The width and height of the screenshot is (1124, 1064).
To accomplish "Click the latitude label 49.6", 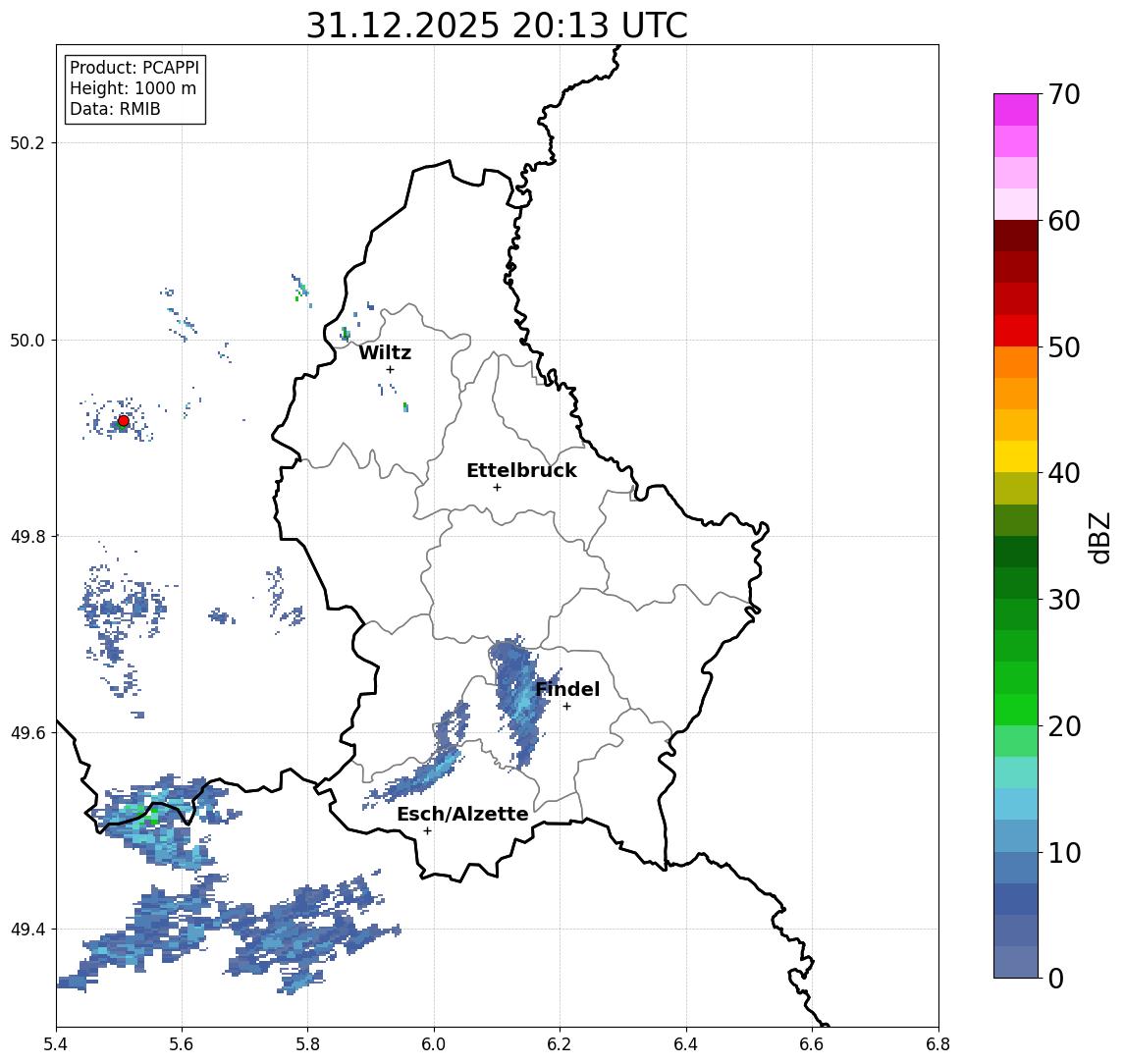I will tap(27, 733).
